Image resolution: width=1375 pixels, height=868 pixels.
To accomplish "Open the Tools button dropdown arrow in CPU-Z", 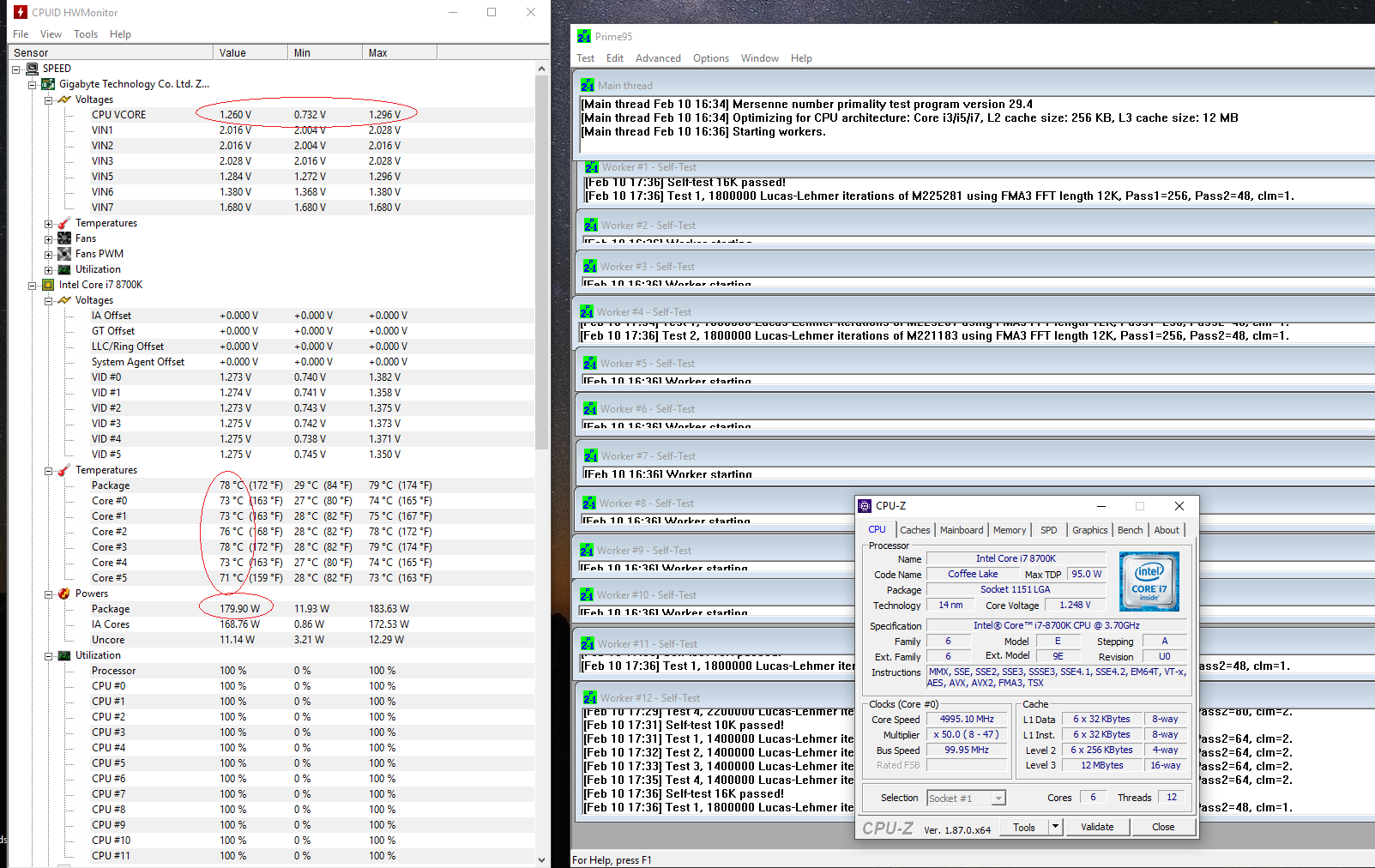I will point(1056,827).
